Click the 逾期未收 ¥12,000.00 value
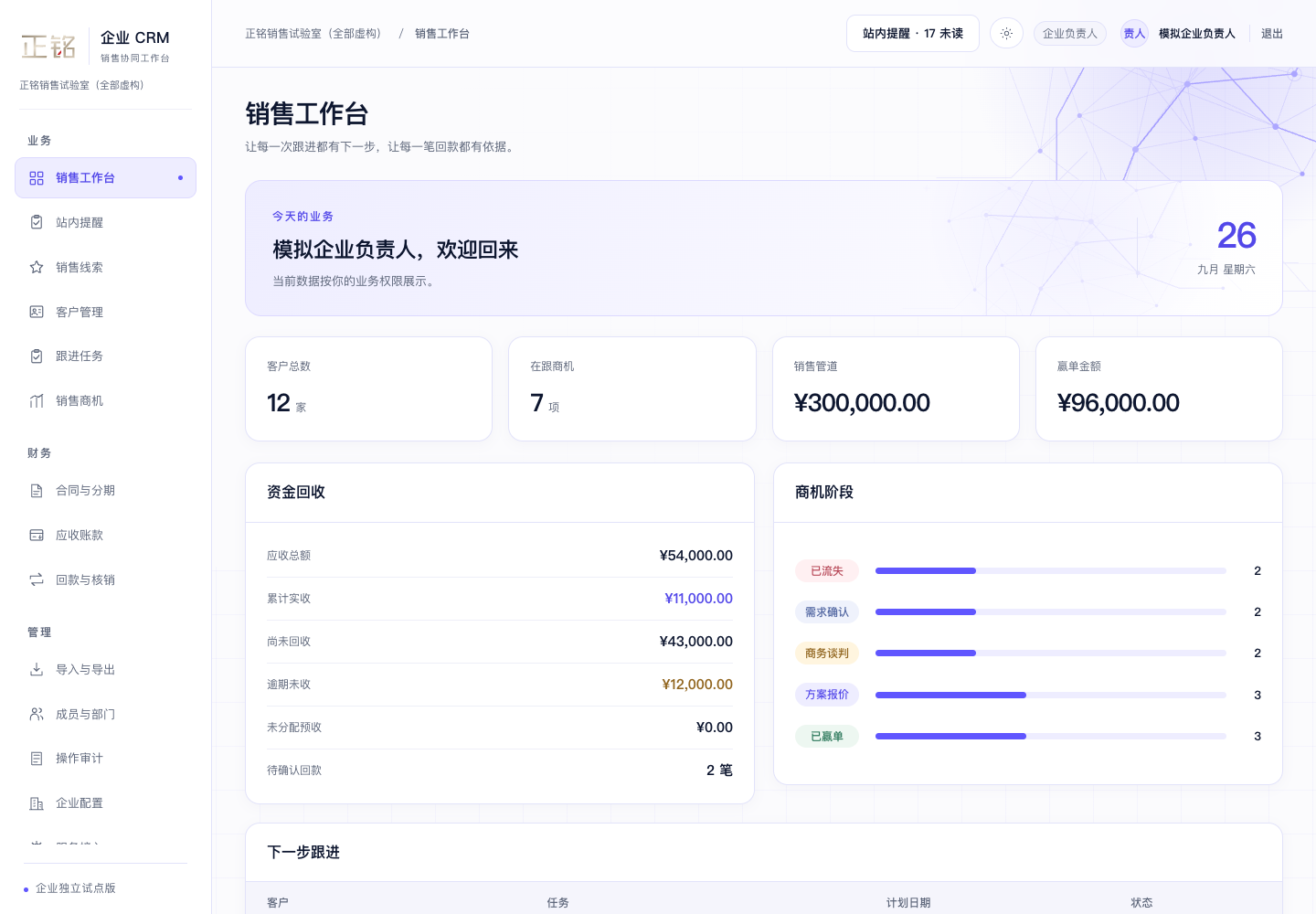Image resolution: width=1316 pixels, height=914 pixels. pos(697,685)
